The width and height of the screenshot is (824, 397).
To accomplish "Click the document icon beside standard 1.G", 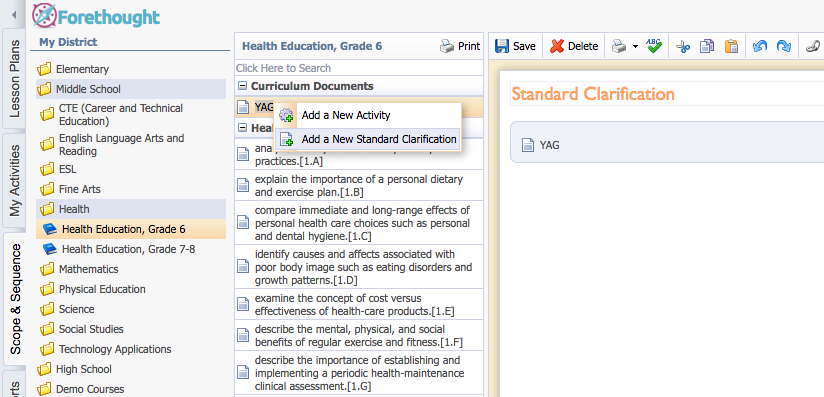I will (x=242, y=373).
